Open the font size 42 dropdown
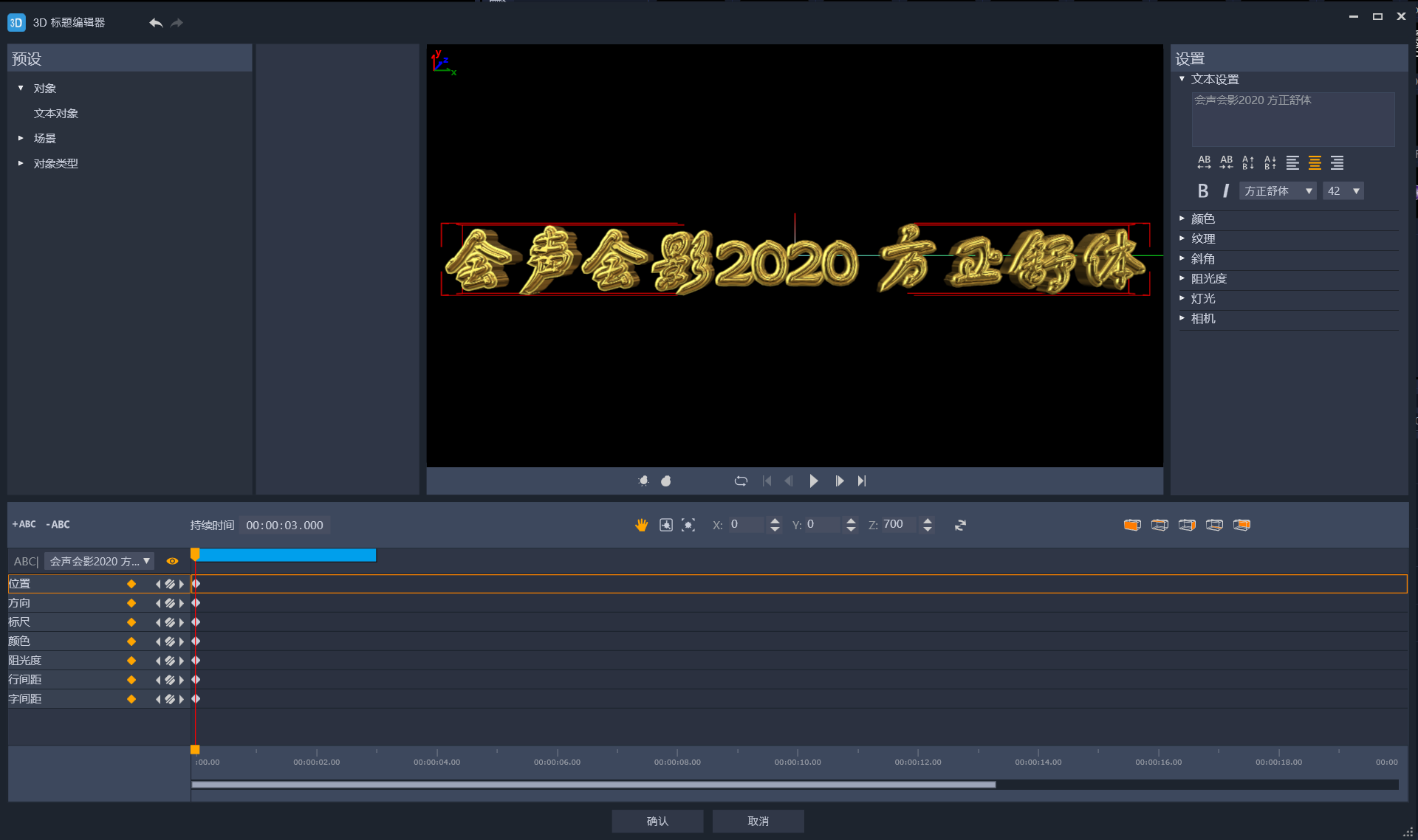Viewport: 1418px width, 840px height. coord(1343,190)
